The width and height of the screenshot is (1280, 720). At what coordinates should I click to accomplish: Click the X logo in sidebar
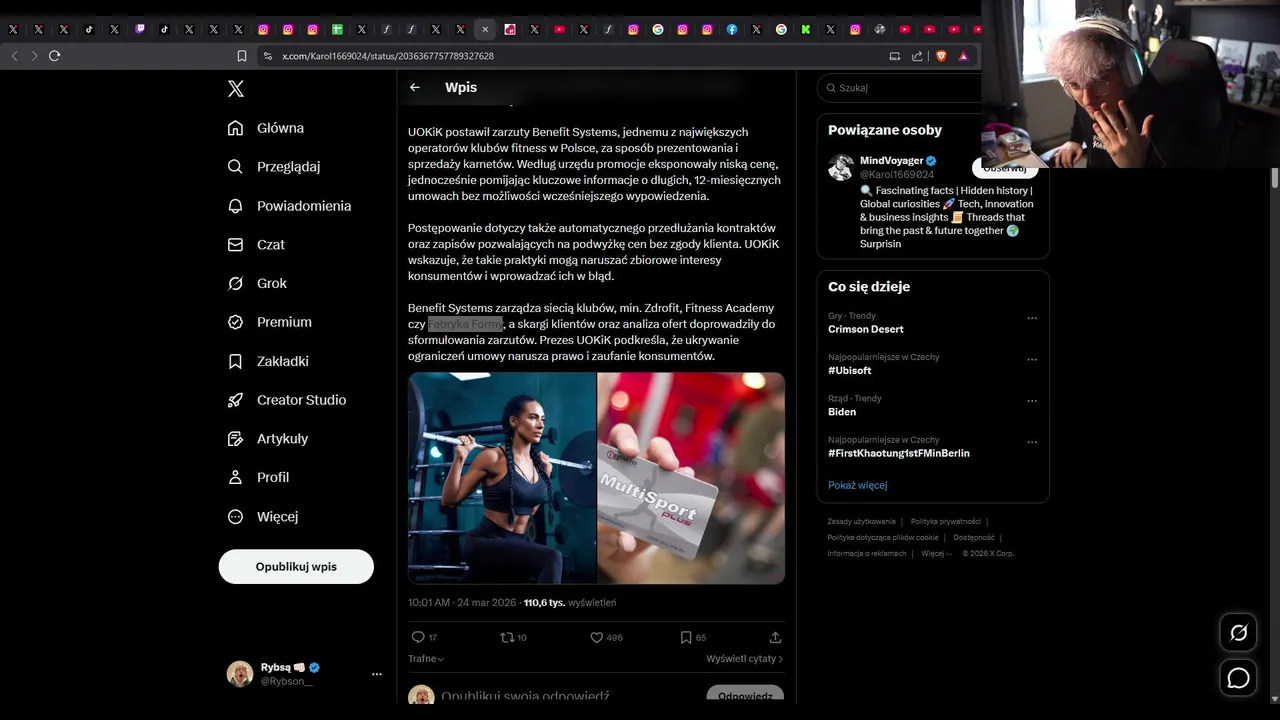pos(236,89)
